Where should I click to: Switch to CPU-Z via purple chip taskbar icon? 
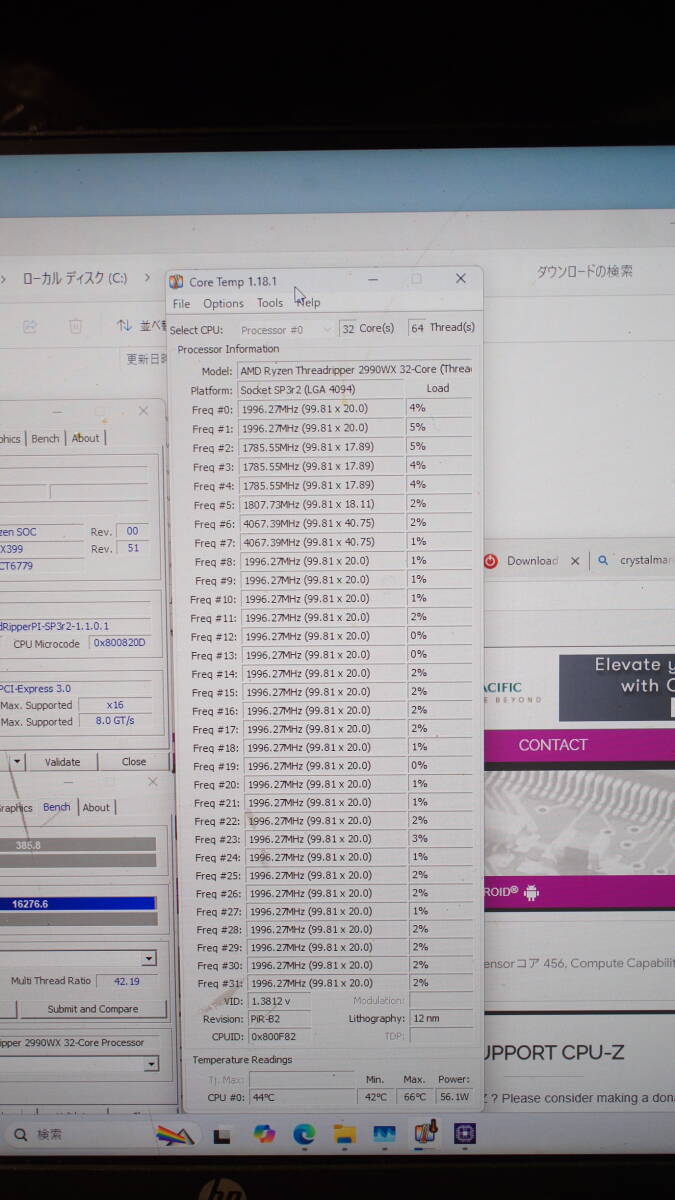(x=465, y=1133)
